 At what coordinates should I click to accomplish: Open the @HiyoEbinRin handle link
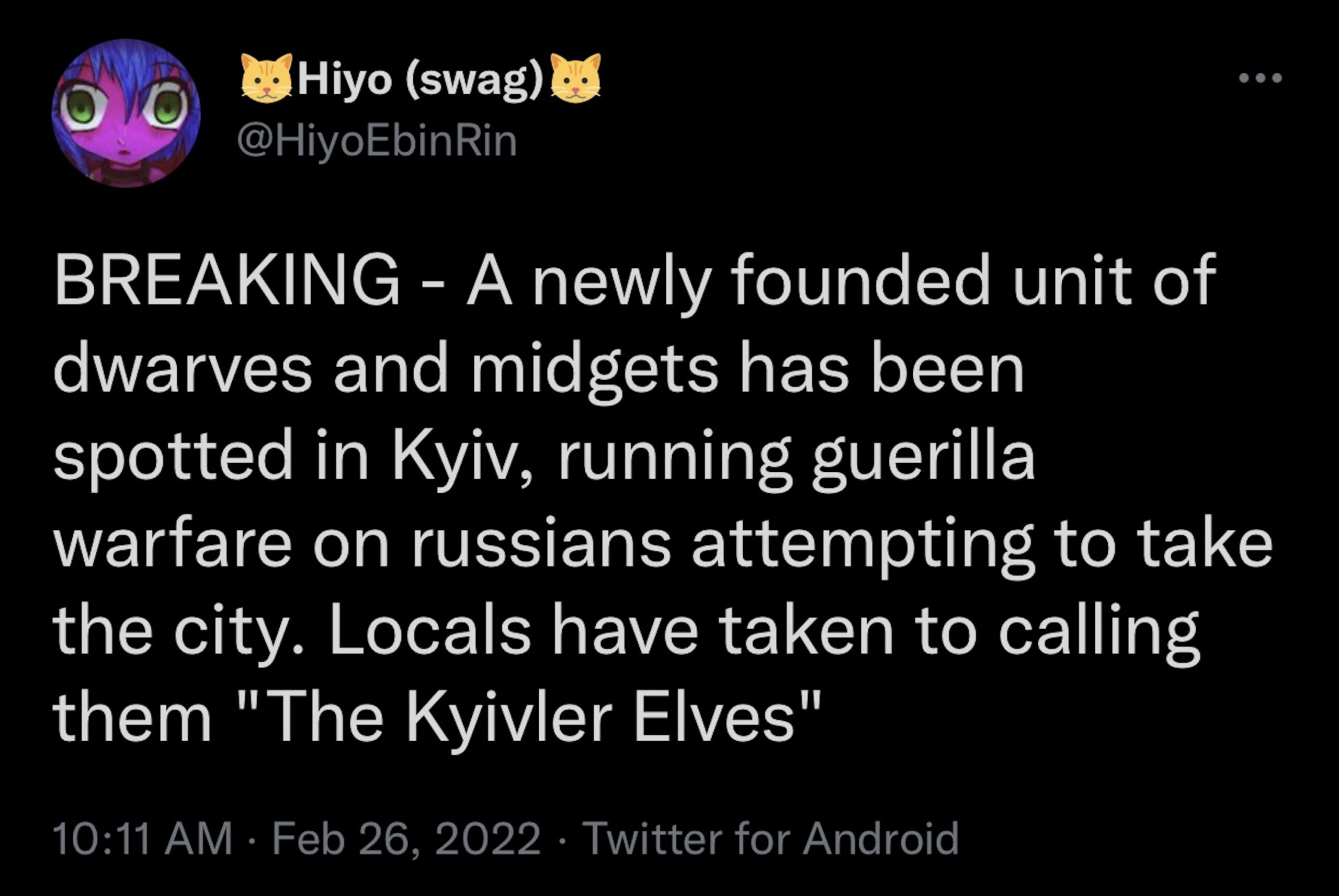pyautogui.click(x=377, y=141)
